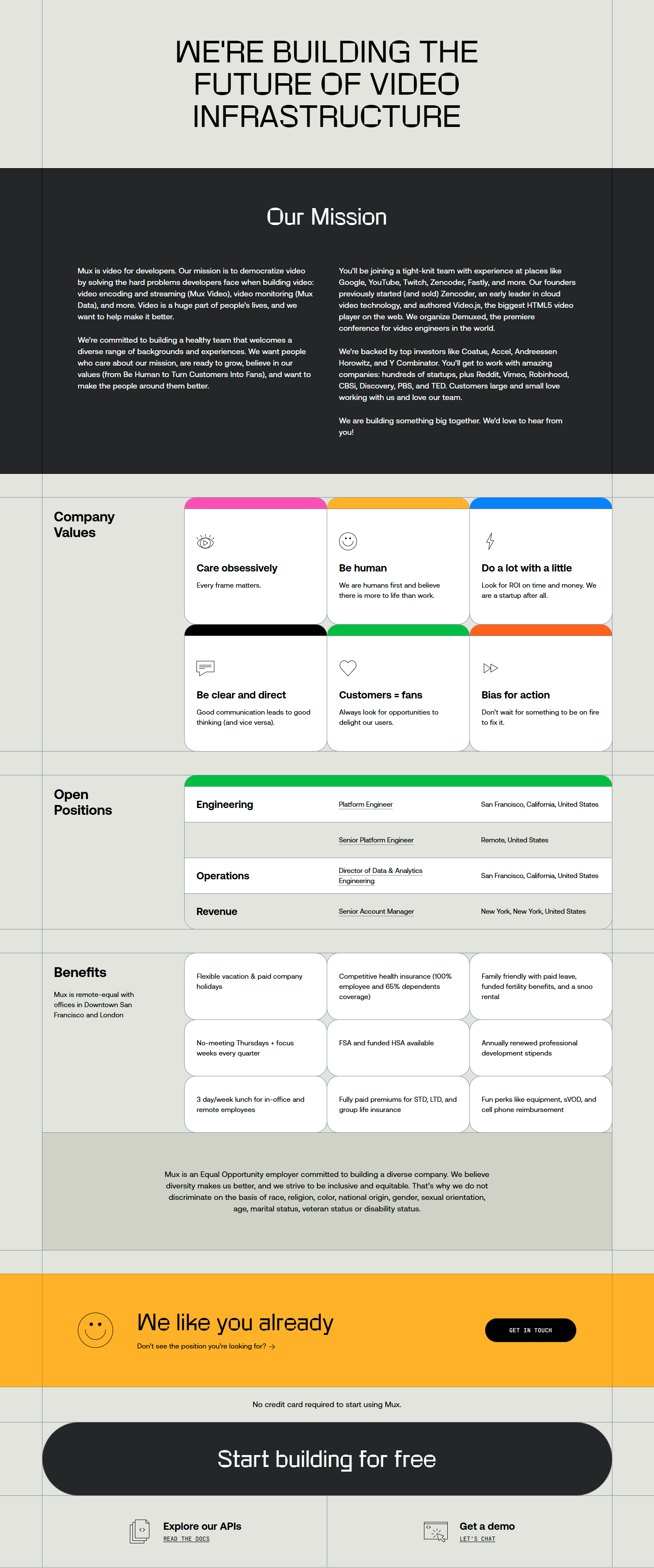654x1568 pixels.
Task: Click the smiley icon above Be human
Action: (x=348, y=541)
